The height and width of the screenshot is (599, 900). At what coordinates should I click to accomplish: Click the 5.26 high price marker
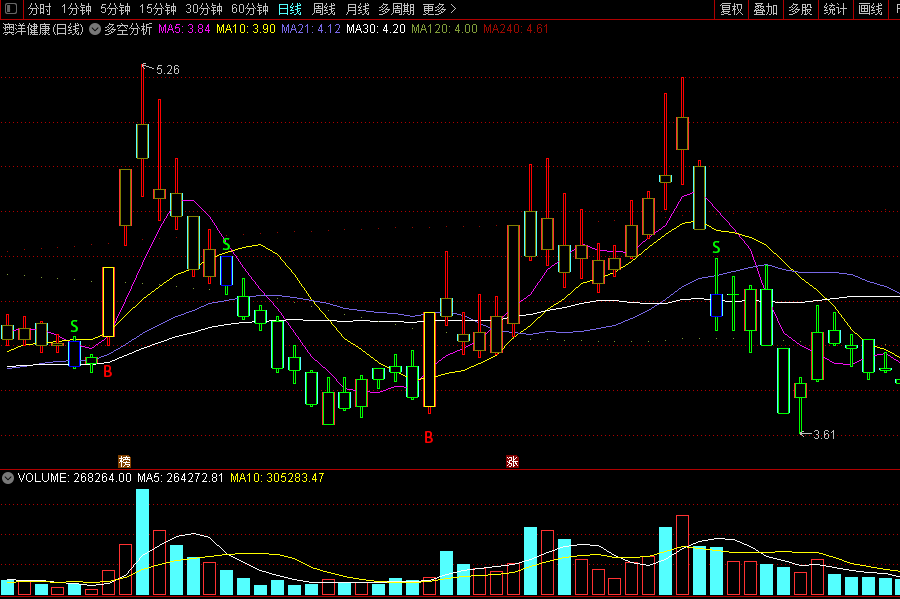(168, 70)
